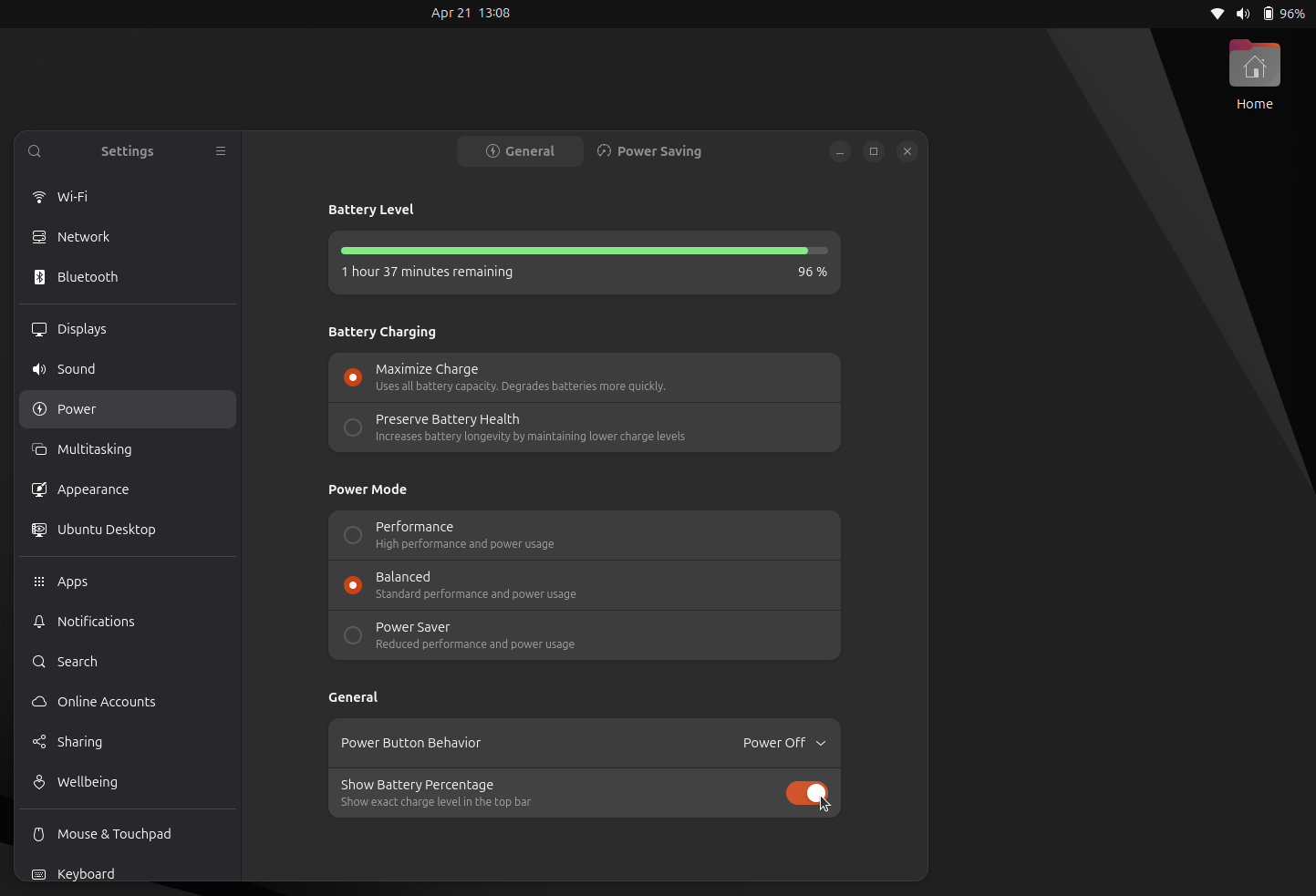Open Bluetooth settings from sidebar
1316x896 pixels.
pos(38,276)
